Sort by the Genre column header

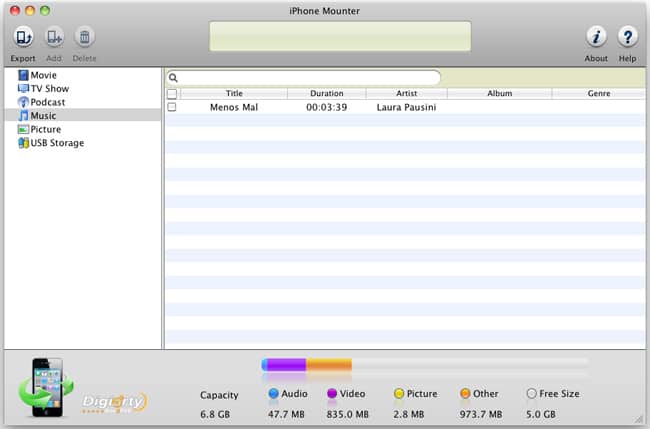pyautogui.click(x=599, y=93)
